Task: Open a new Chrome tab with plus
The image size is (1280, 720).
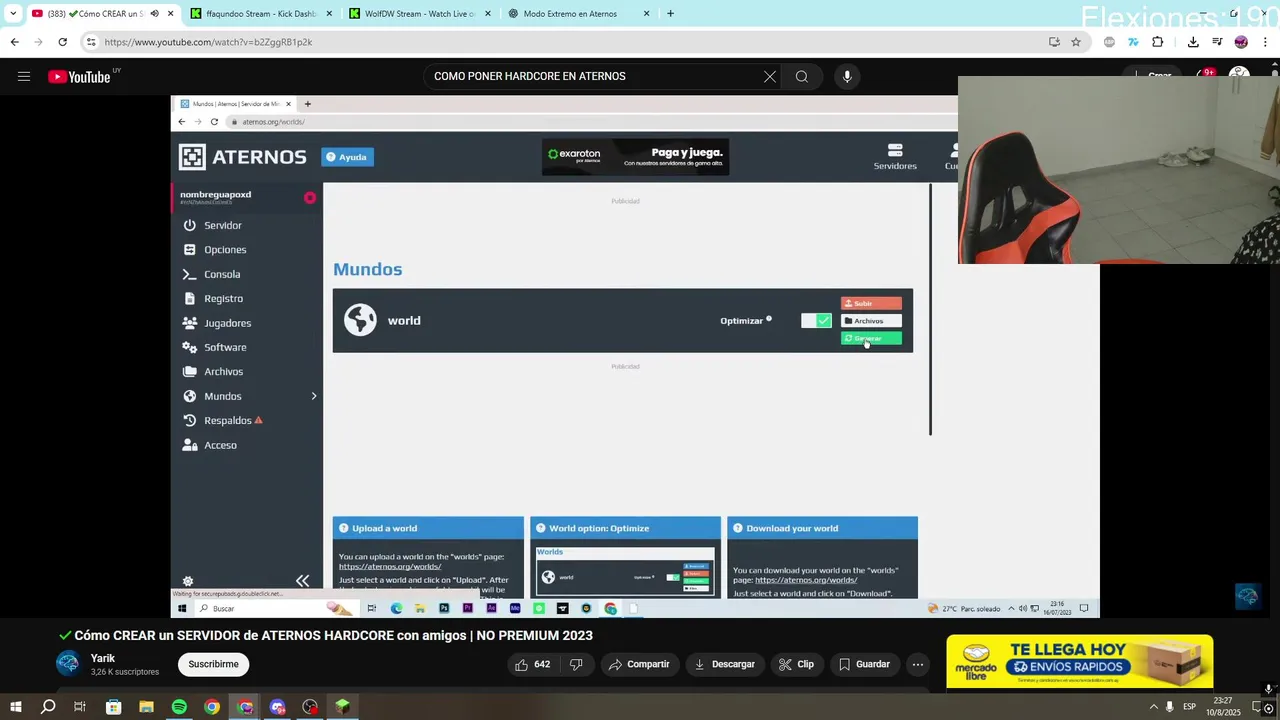Action: click(670, 14)
